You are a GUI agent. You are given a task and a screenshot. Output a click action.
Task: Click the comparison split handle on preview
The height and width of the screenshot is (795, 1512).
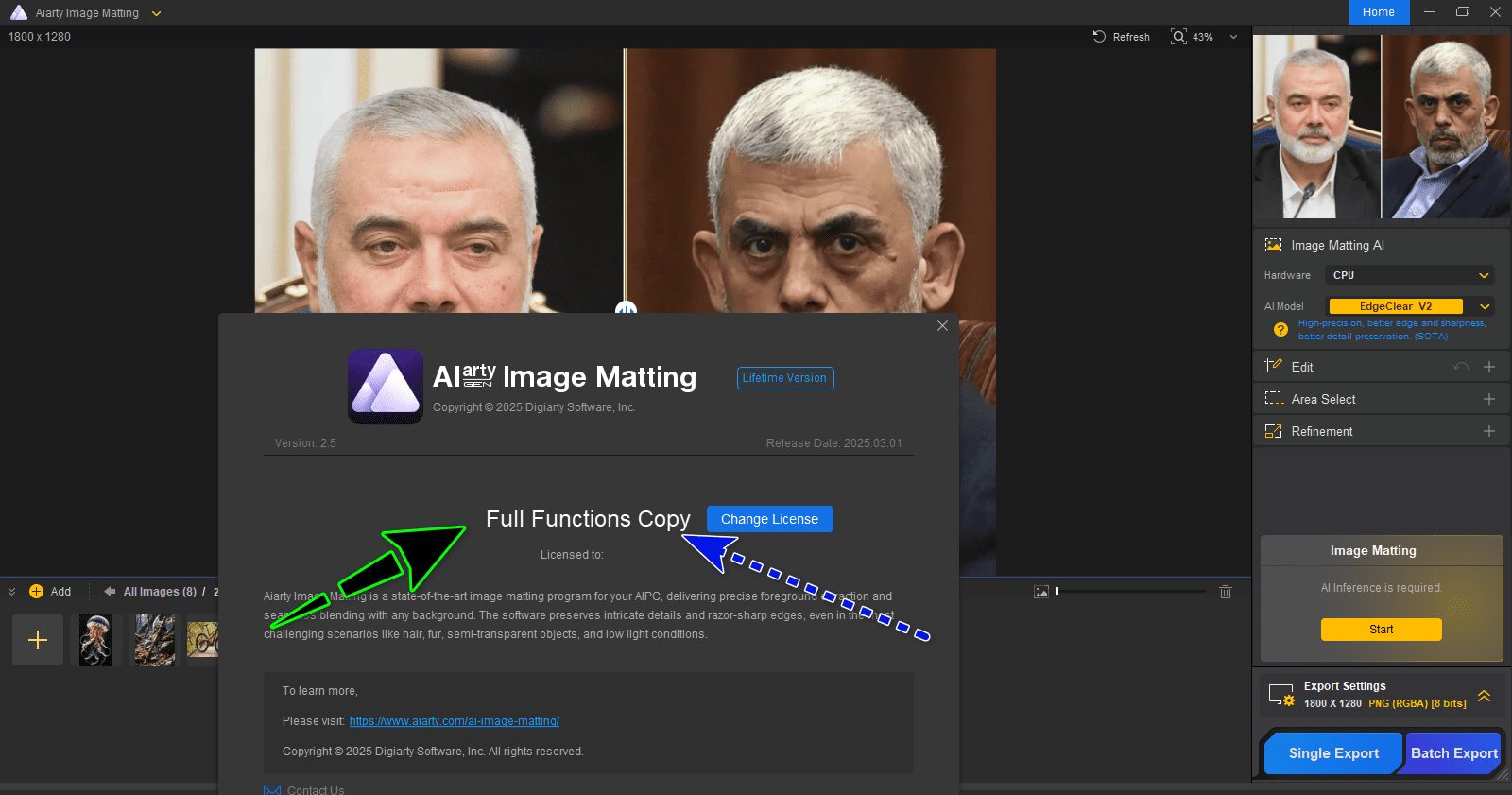pyautogui.click(x=626, y=308)
